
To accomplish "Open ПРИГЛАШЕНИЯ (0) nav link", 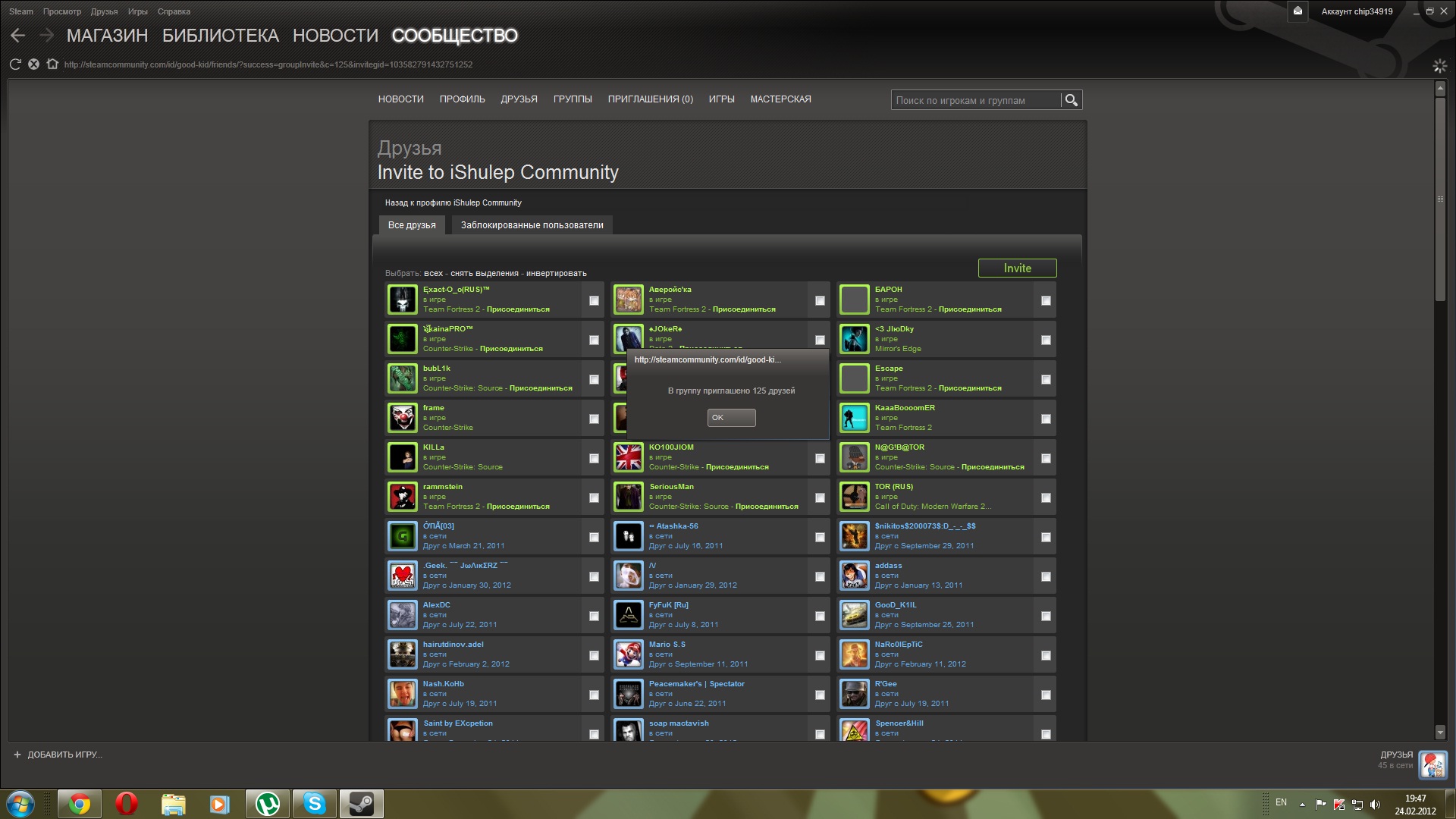I will [x=650, y=99].
